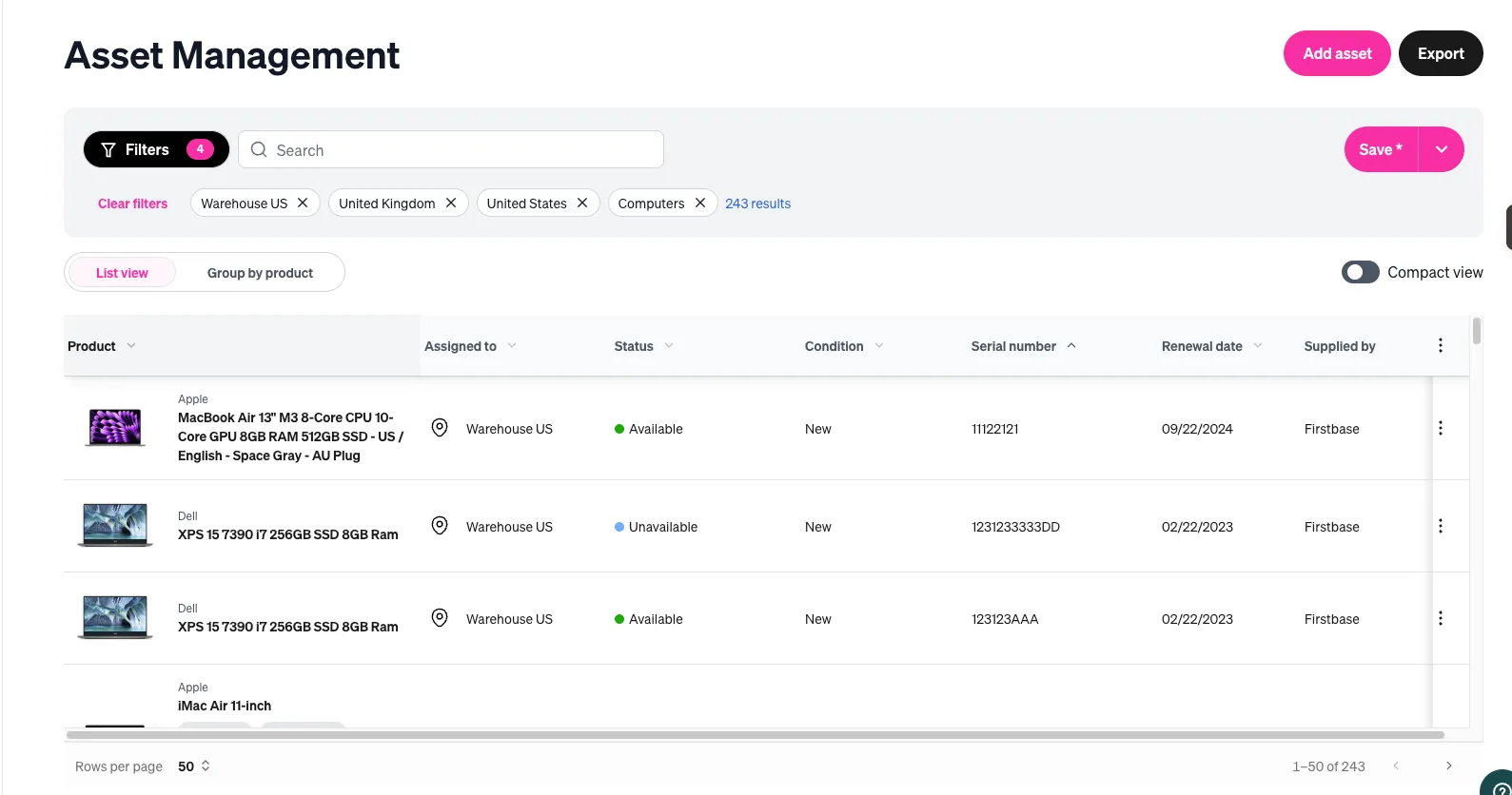Click location pin icon in MacBook Air row
This screenshot has height=795, width=1512.
click(x=440, y=428)
